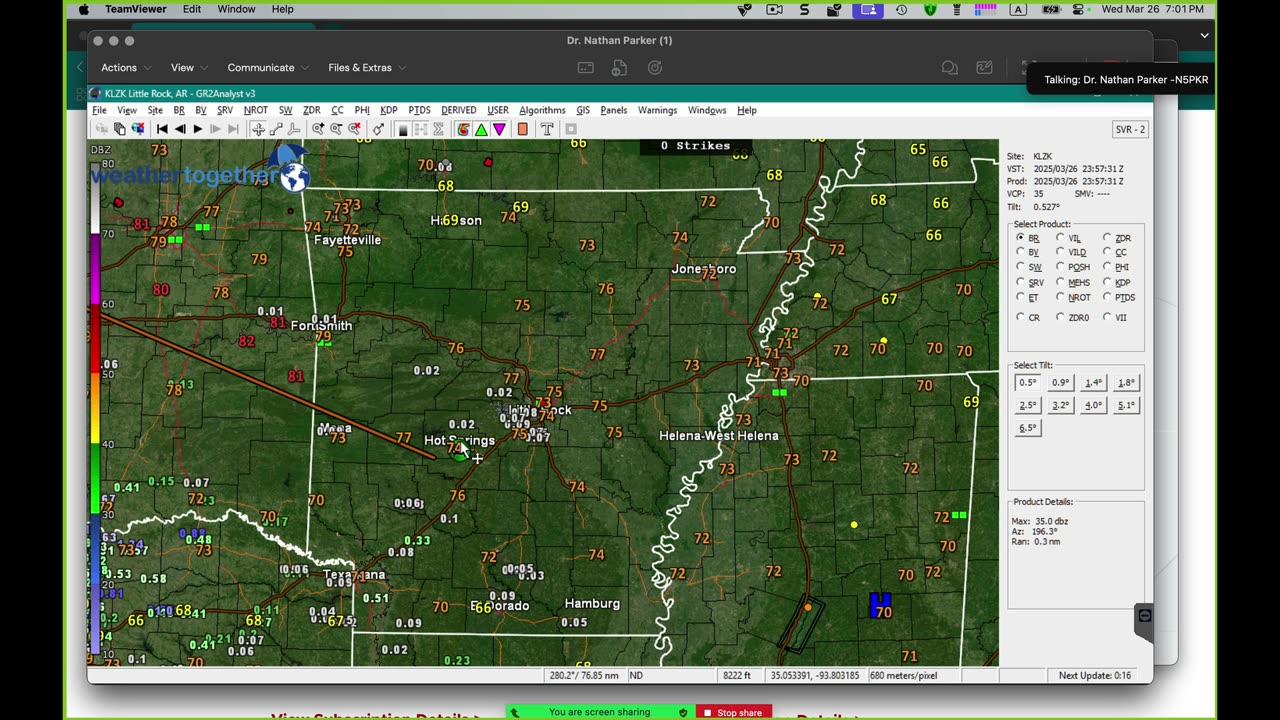Toggle the hail algorithm swirl icon
The width and height of the screenshot is (1280, 720).
click(x=463, y=129)
